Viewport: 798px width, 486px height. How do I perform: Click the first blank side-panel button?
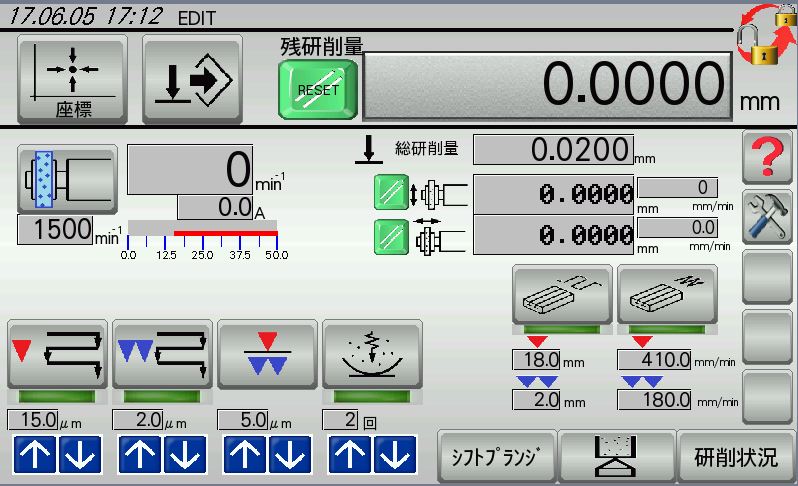(767, 277)
